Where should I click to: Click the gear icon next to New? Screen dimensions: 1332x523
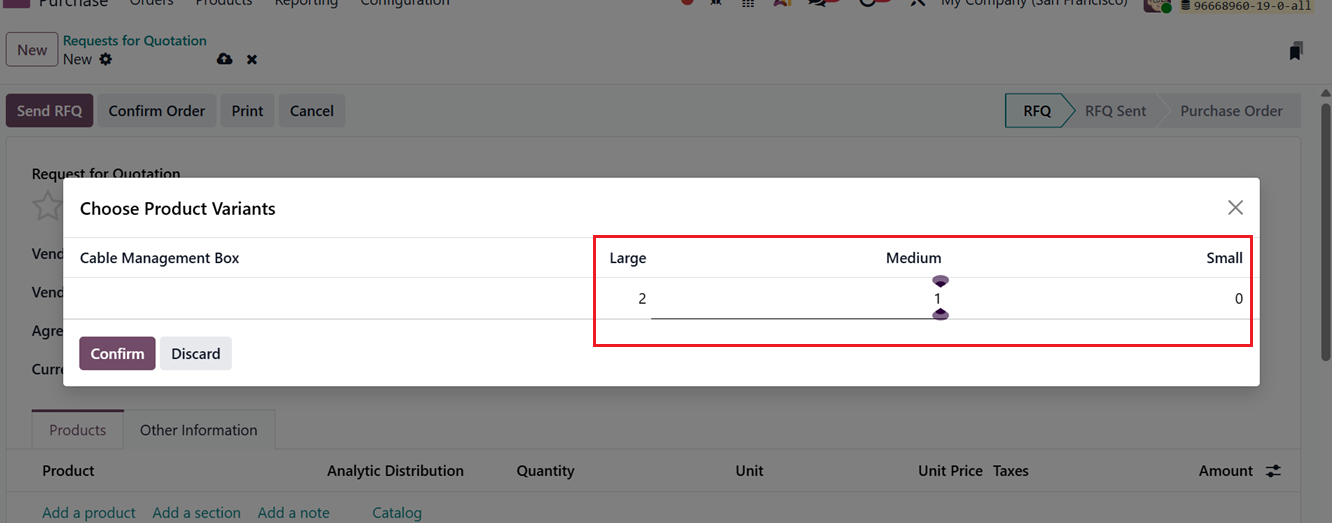click(106, 60)
